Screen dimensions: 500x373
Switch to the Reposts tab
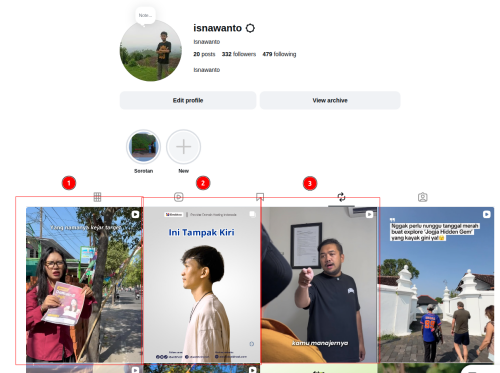(341, 197)
